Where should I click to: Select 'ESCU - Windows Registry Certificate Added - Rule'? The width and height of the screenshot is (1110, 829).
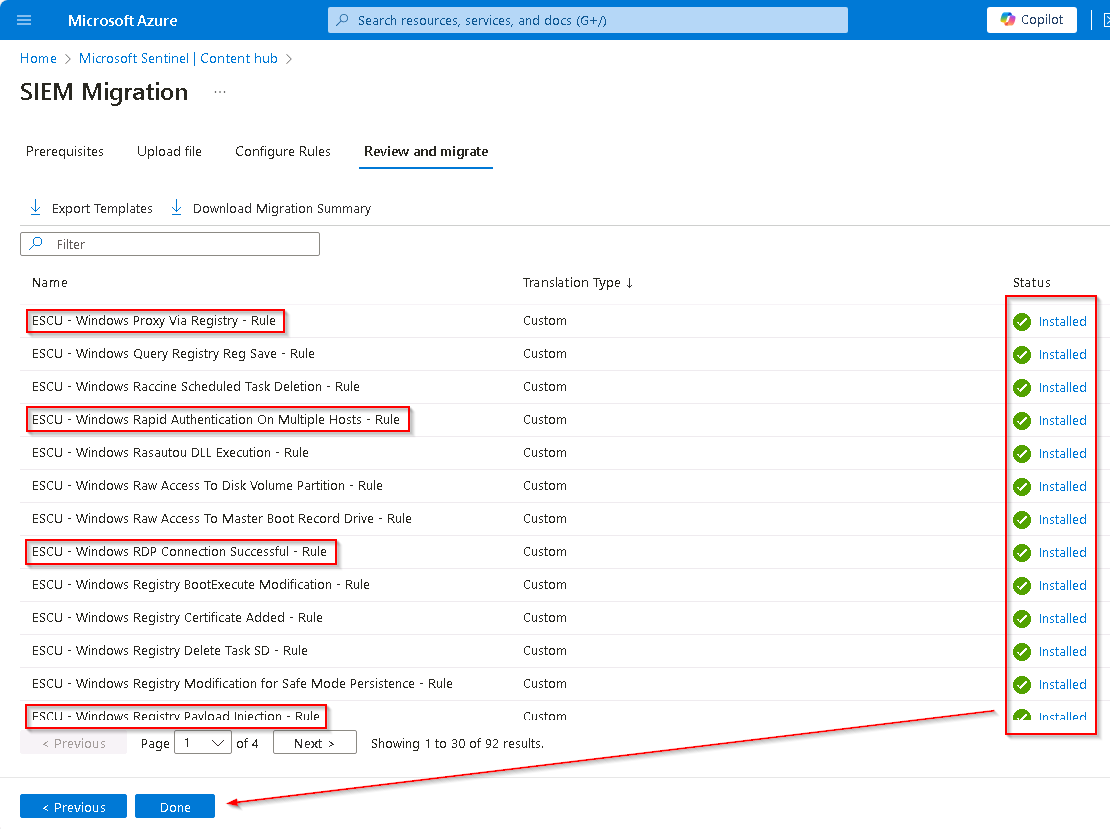point(177,618)
